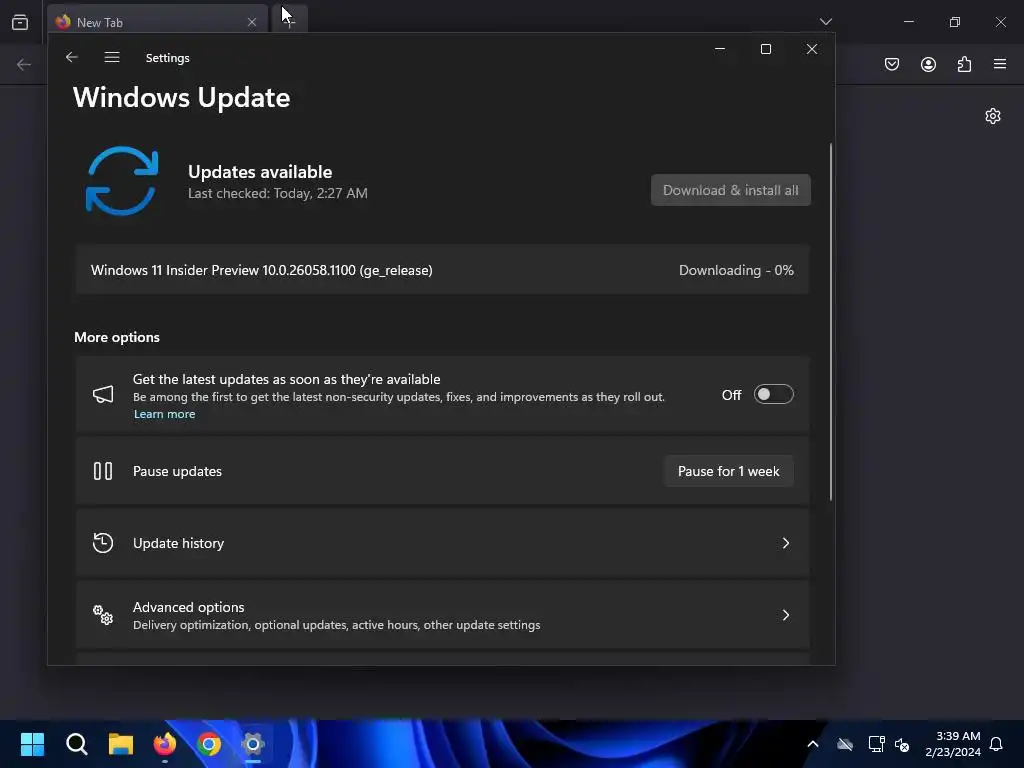Open a new tab in Firefox
Screen dimensions: 1024x768
289,22
